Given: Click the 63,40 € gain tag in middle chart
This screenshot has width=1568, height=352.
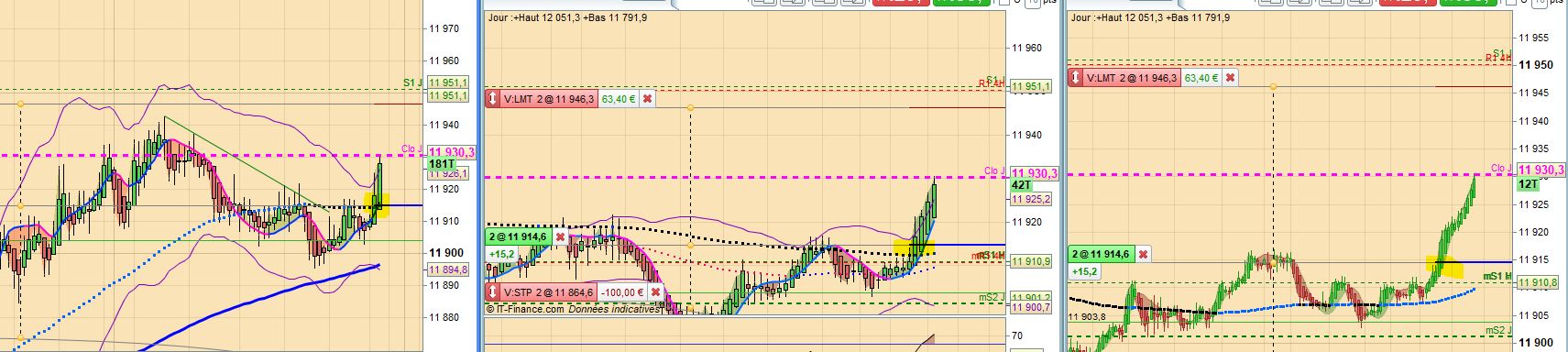Looking at the screenshot, I should pos(619,98).
